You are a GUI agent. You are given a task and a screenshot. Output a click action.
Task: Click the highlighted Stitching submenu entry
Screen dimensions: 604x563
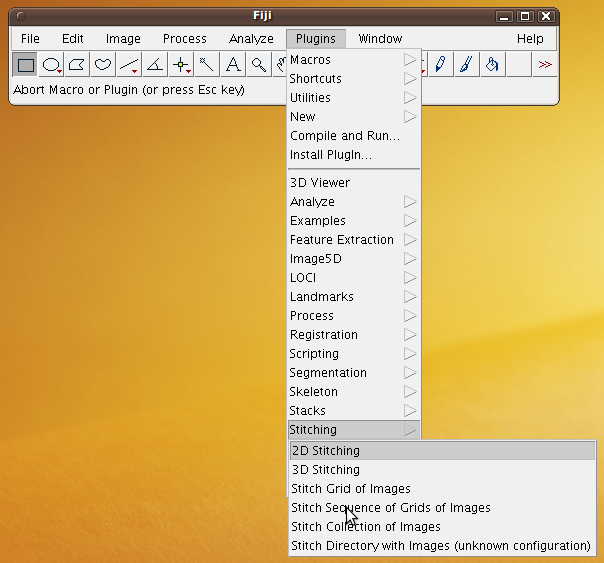(354, 429)
